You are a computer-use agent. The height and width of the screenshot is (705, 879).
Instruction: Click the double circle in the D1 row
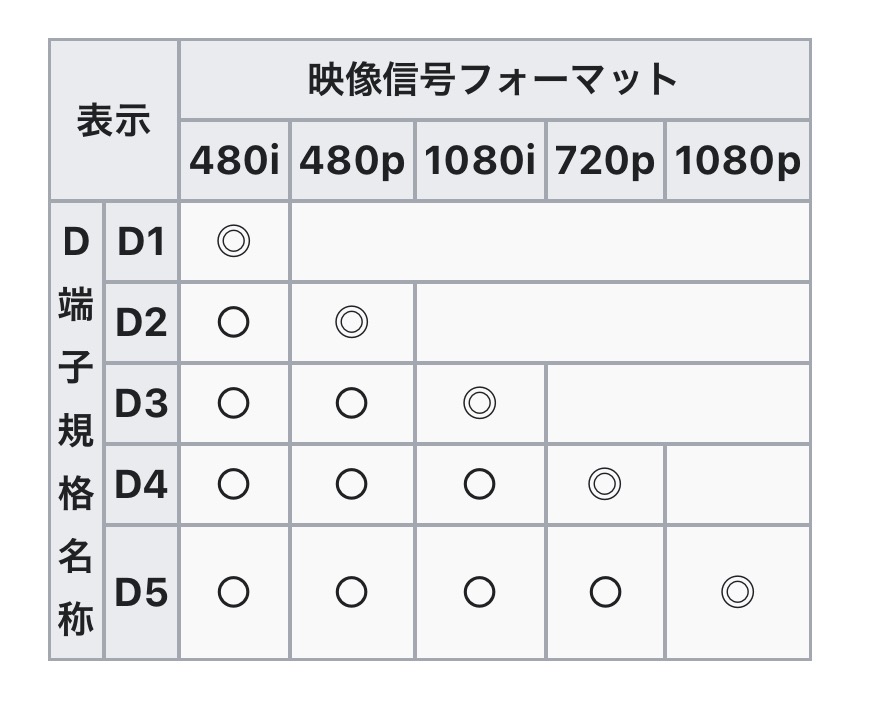[x=233, y=241]
